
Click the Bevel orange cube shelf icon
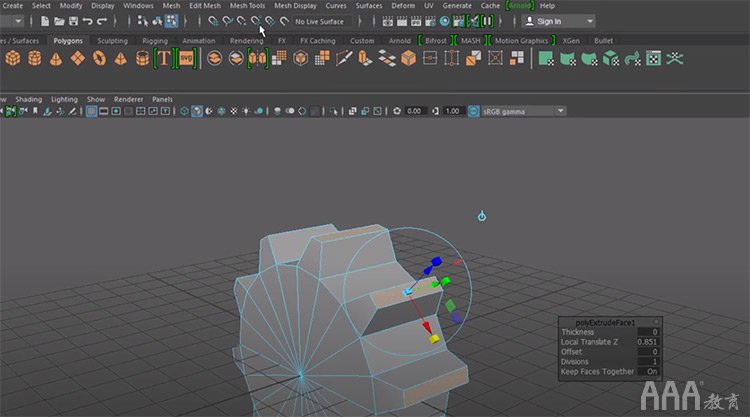[408, 58]
